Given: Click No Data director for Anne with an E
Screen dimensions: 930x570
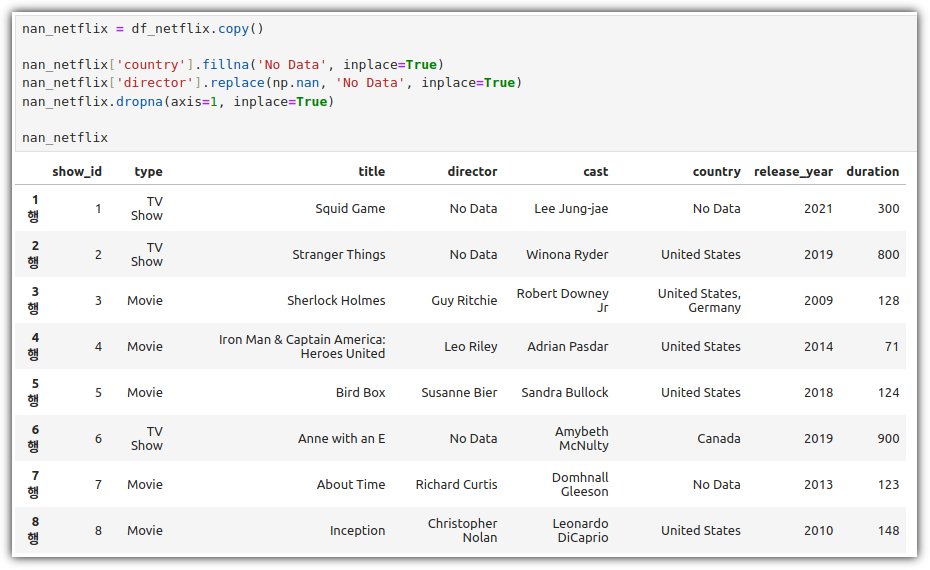Looking at the screenshot, I should (x=473, y=438).
